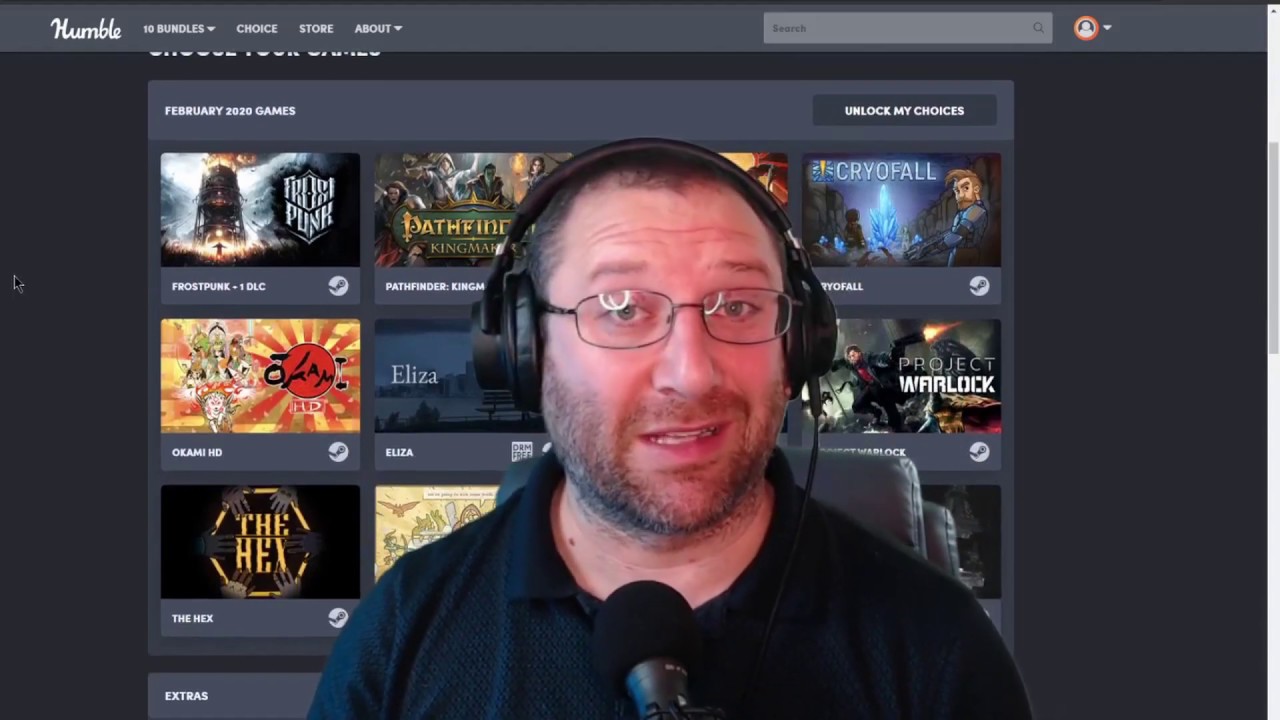Click the Unlock My Choices button
Viewport: 1280px width, 720px height.
pyautogui.click(x=904, y=111)
